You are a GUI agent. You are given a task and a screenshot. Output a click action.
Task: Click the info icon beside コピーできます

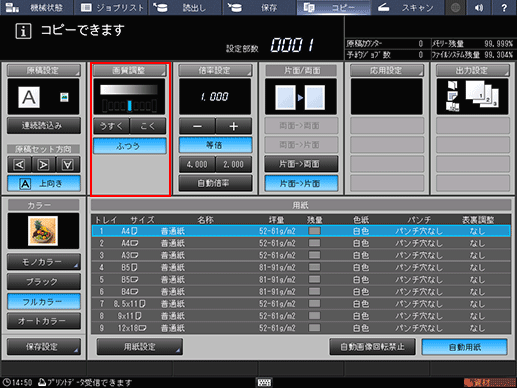(23, 31)
